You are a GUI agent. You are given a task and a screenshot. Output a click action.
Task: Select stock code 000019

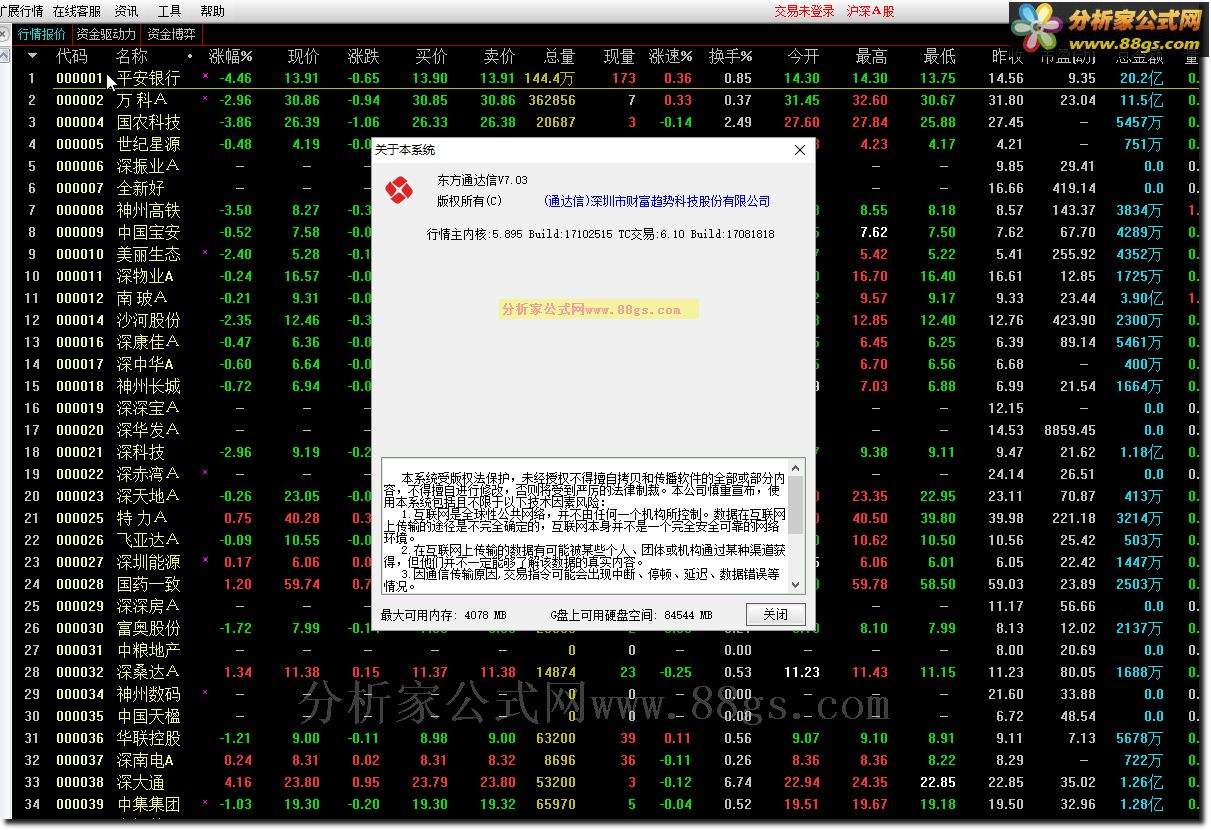80,408
